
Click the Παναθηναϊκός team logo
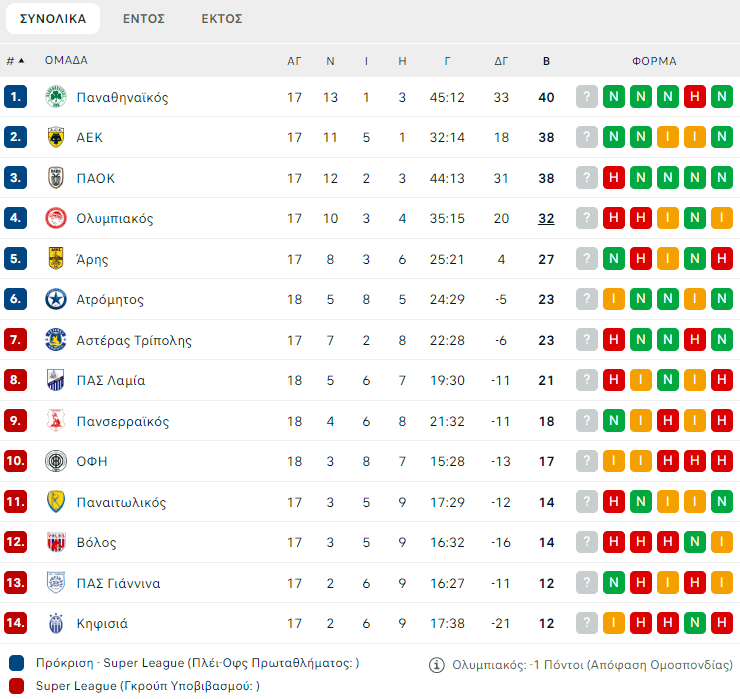55,97
